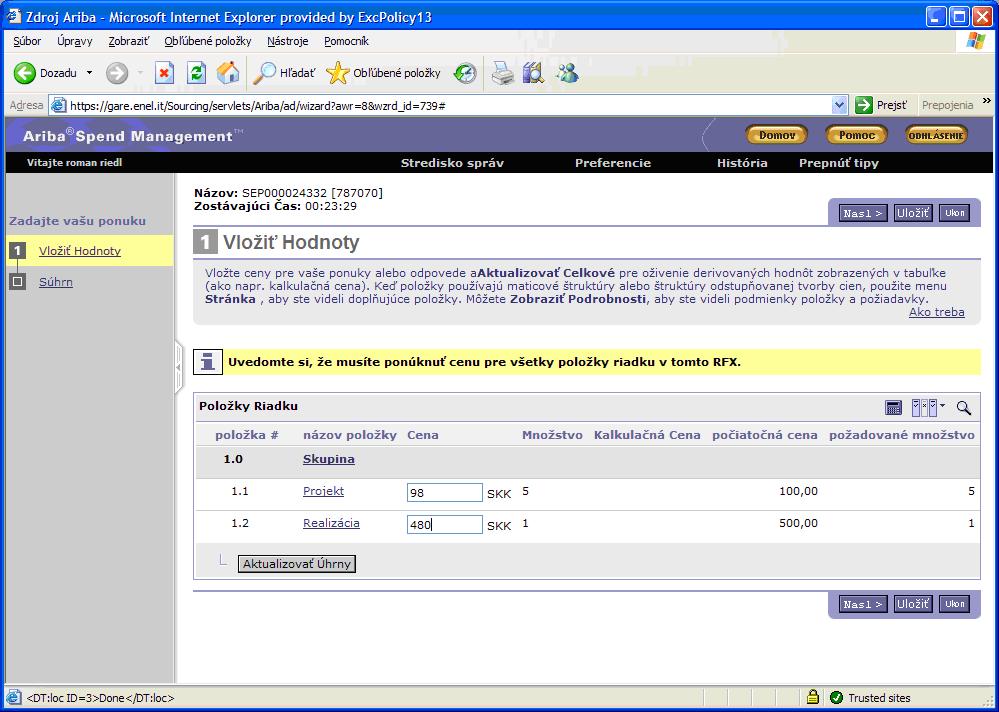The height and width of the screenshot is (712, 999).
Task: Open the Realizácia item link
Action: 331,523
